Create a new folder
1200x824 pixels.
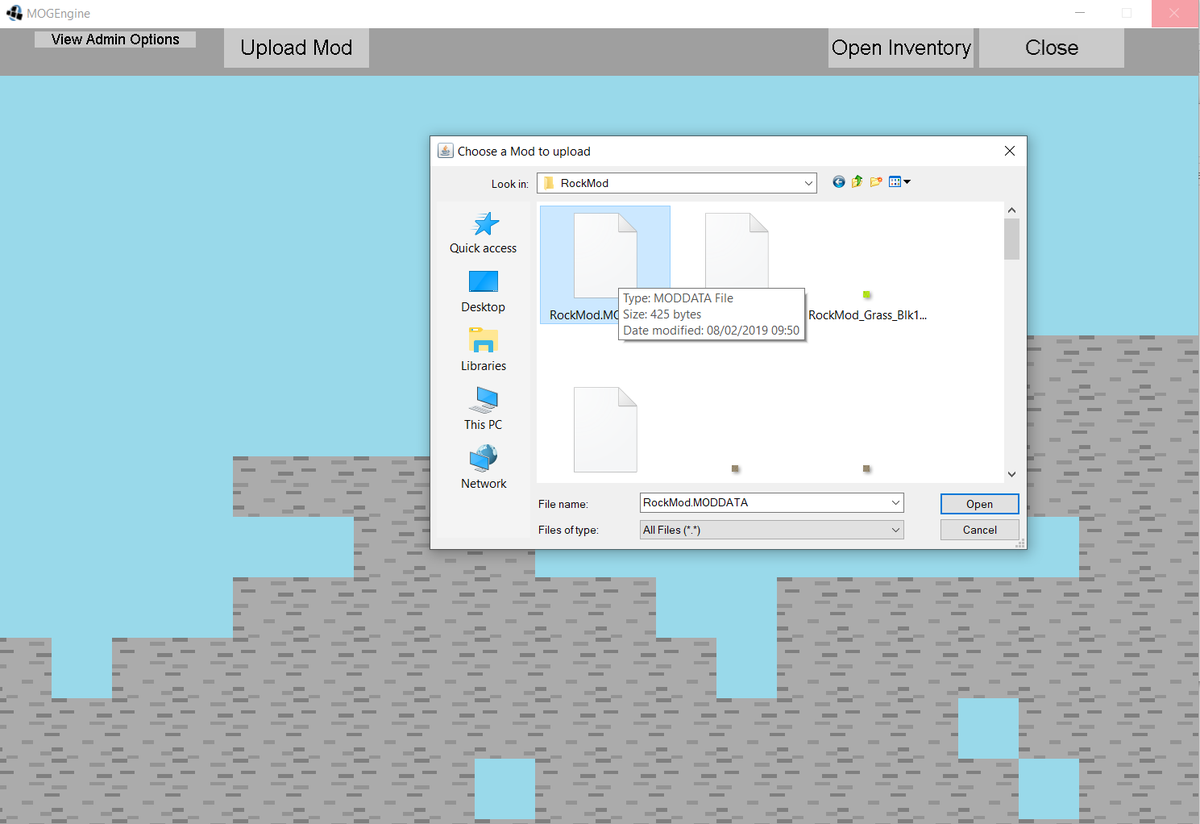(x=876, y=182)
